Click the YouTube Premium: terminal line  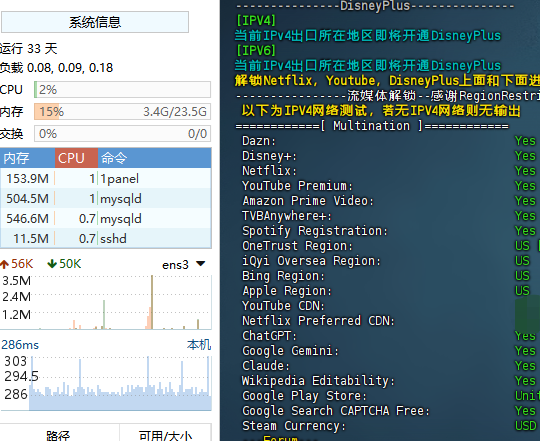(298, 186)
